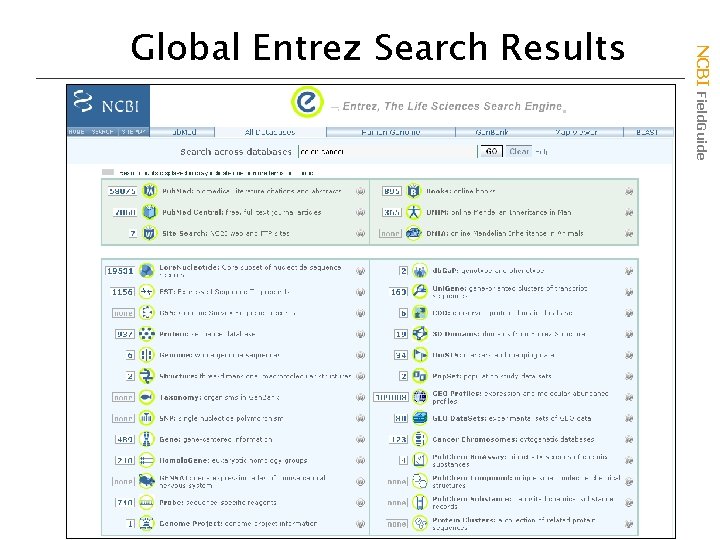Click the 3D Domains icon
Viewport: 720px width, 540px height.
pyautogui.click(x=419, y=334)
